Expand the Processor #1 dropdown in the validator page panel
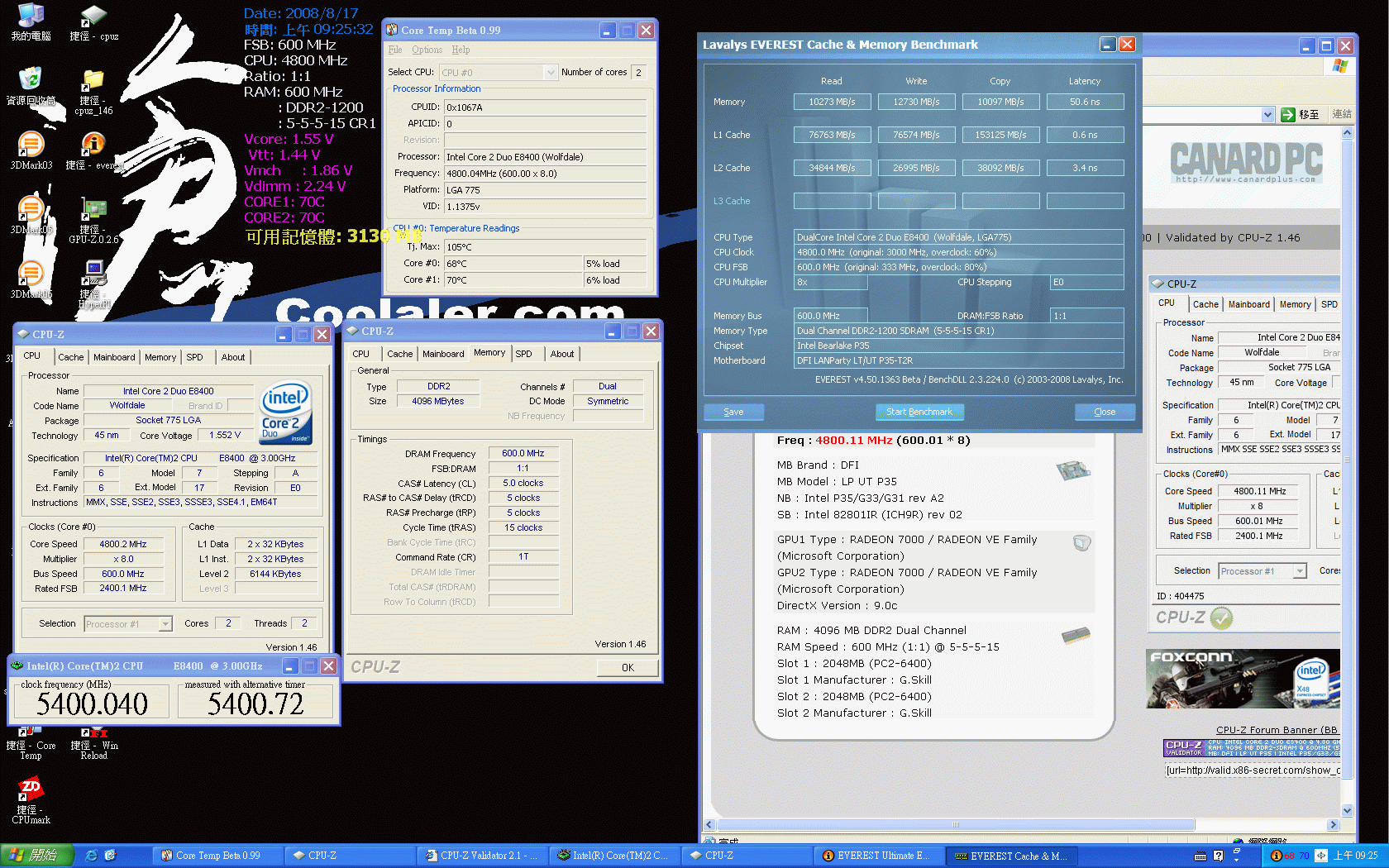Viewport: 1389px width, 868px height. (1300, 571)
